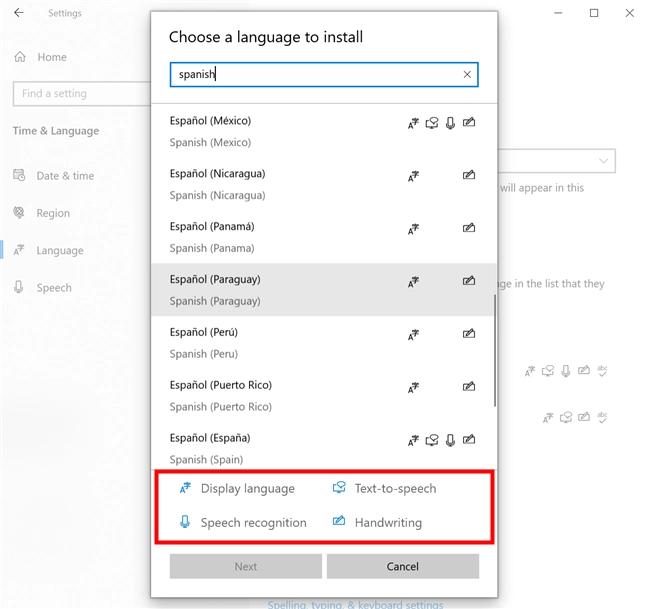
Task: Click handwriting icon for Español (Nicaragua)
Action: 469,175
